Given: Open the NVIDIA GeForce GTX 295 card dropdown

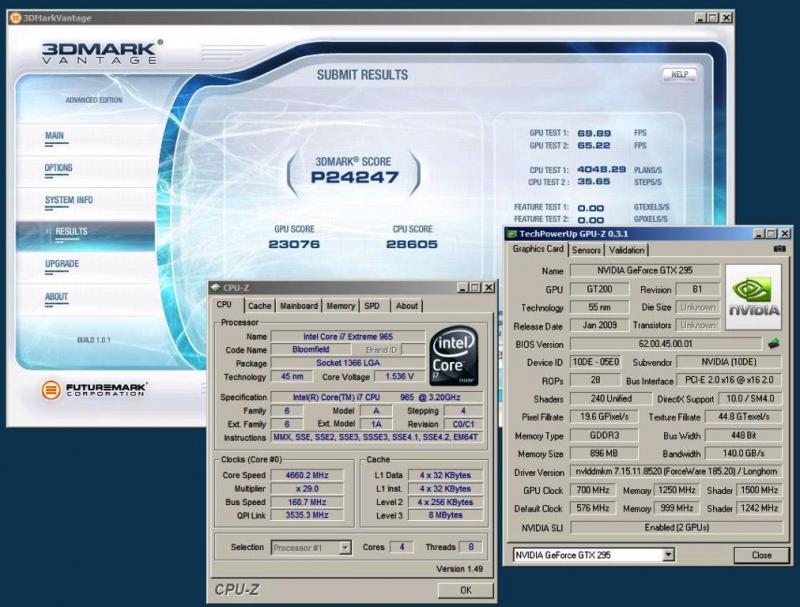Looking at the screenshot, I should click(x=594, y=555).
